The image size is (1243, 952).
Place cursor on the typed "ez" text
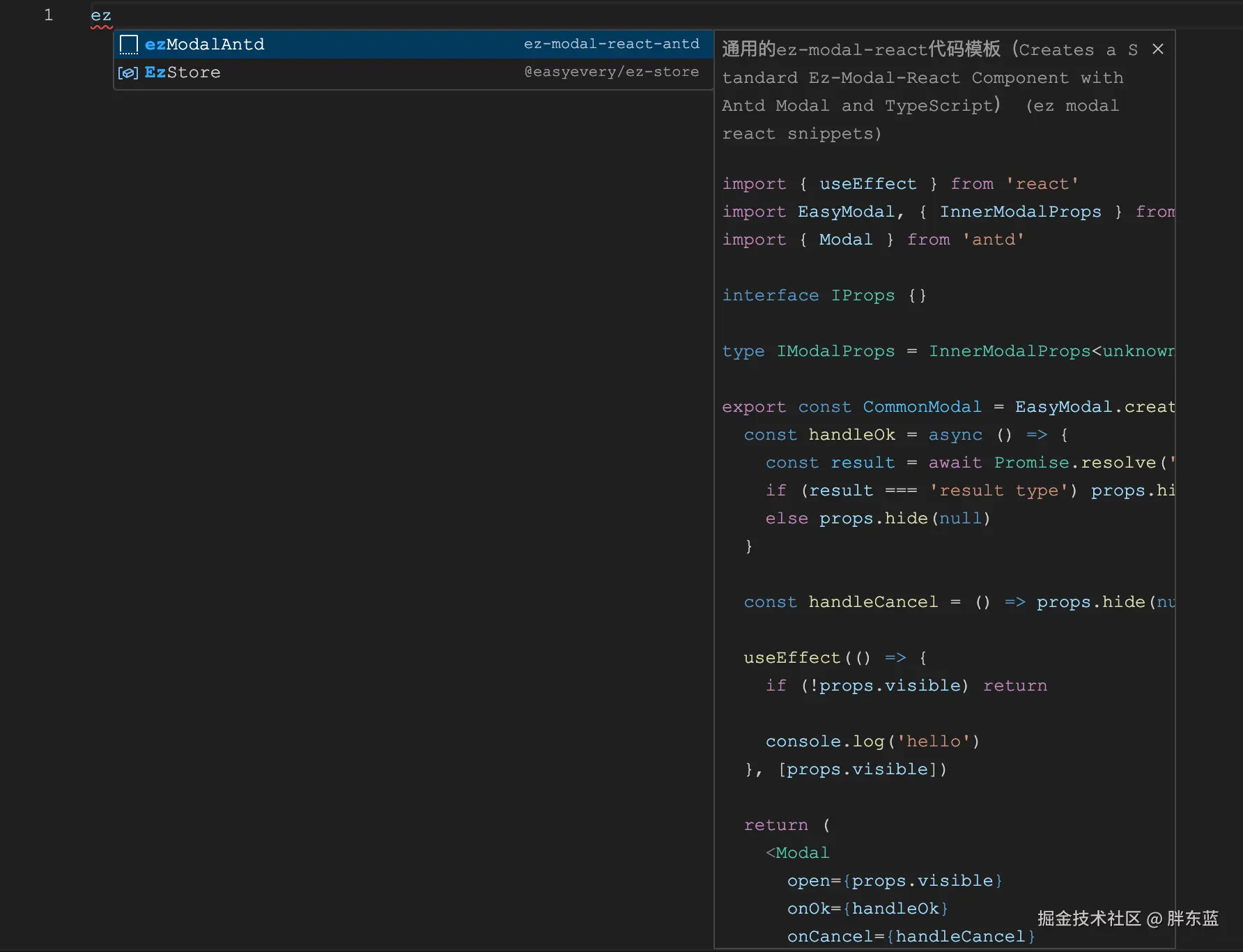tap(101, 15)
